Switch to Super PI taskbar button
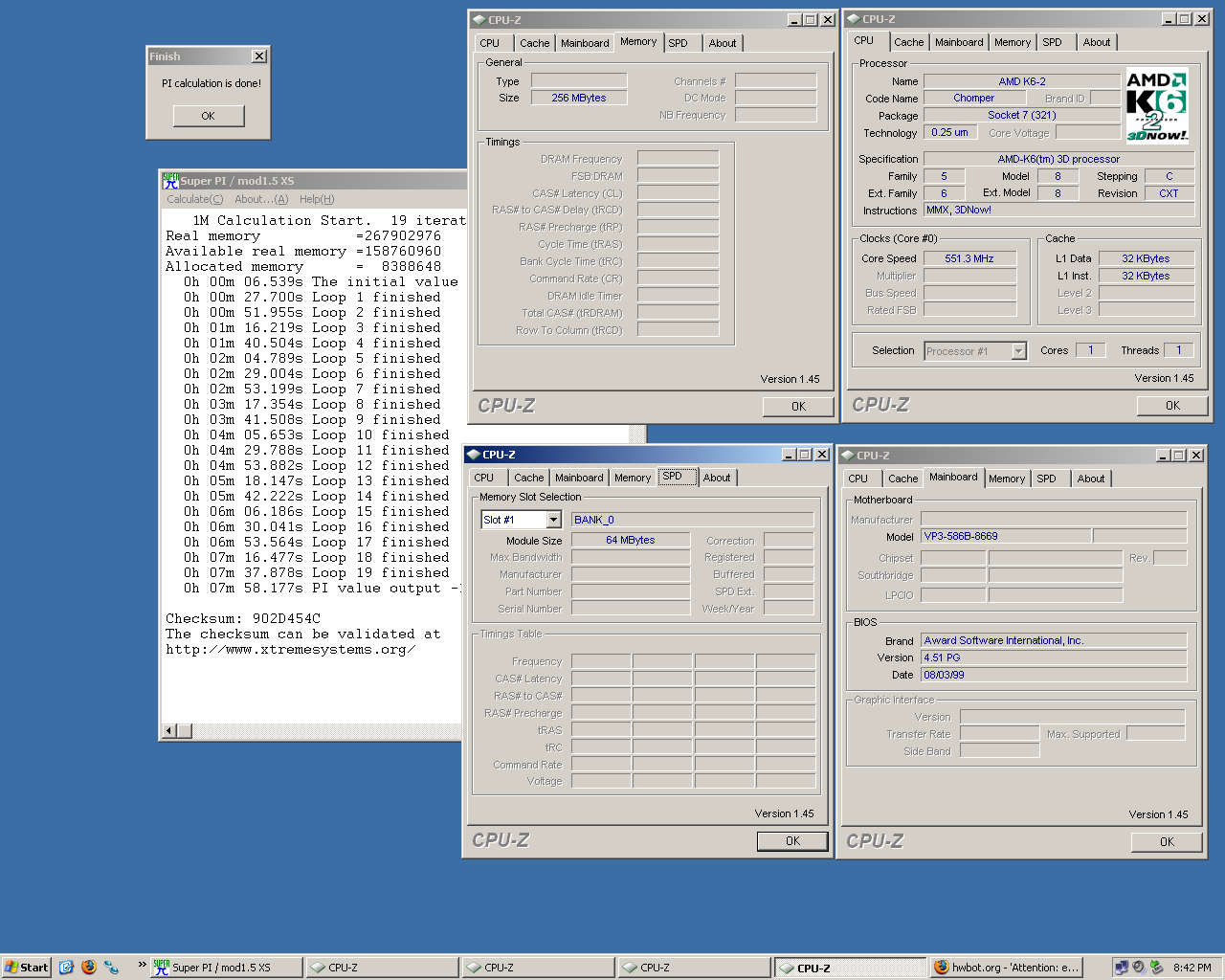 point(227,968)
